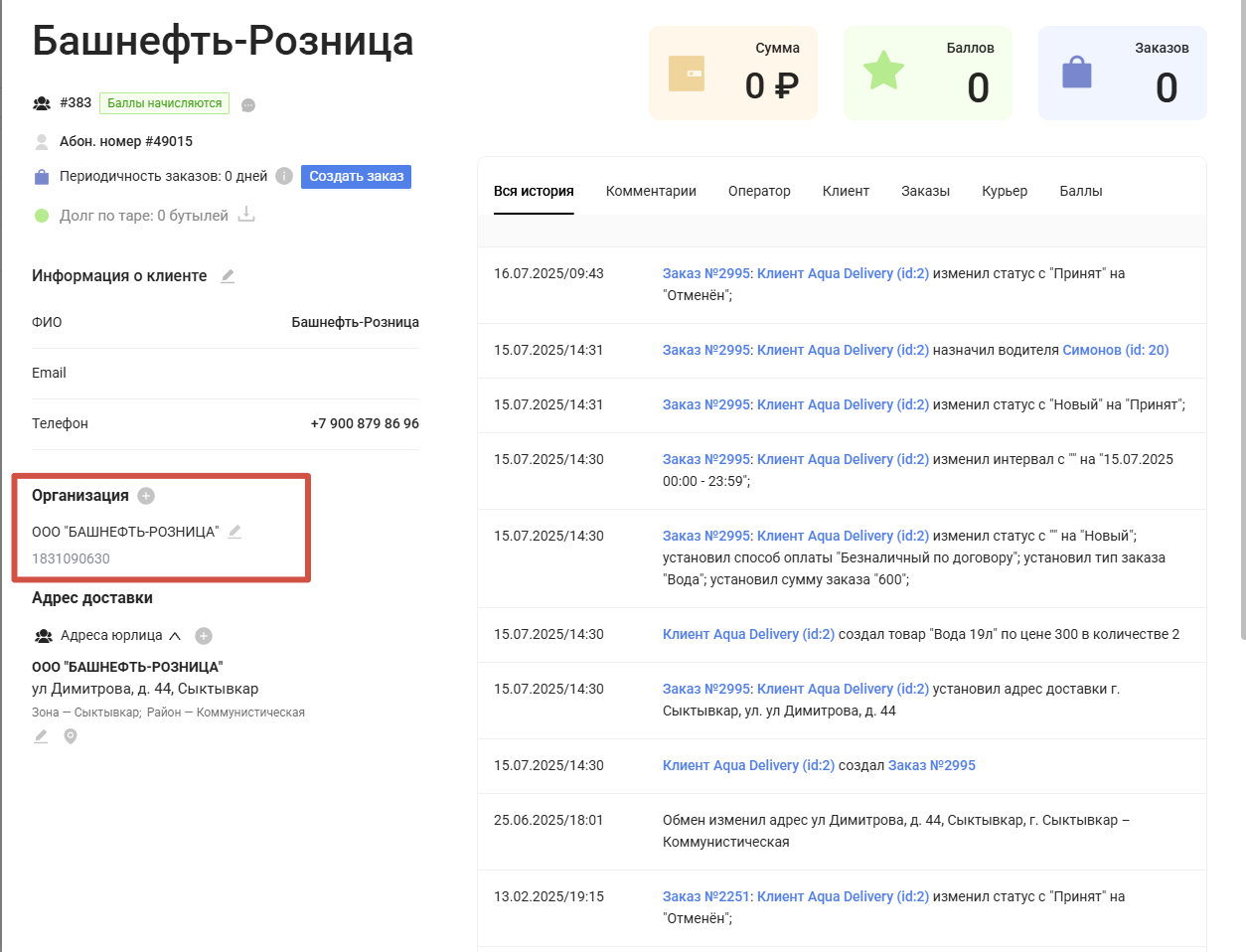1246x952 pixels.
Task: Click the wallet icon in Сумма card
Action: click(687, 74)
